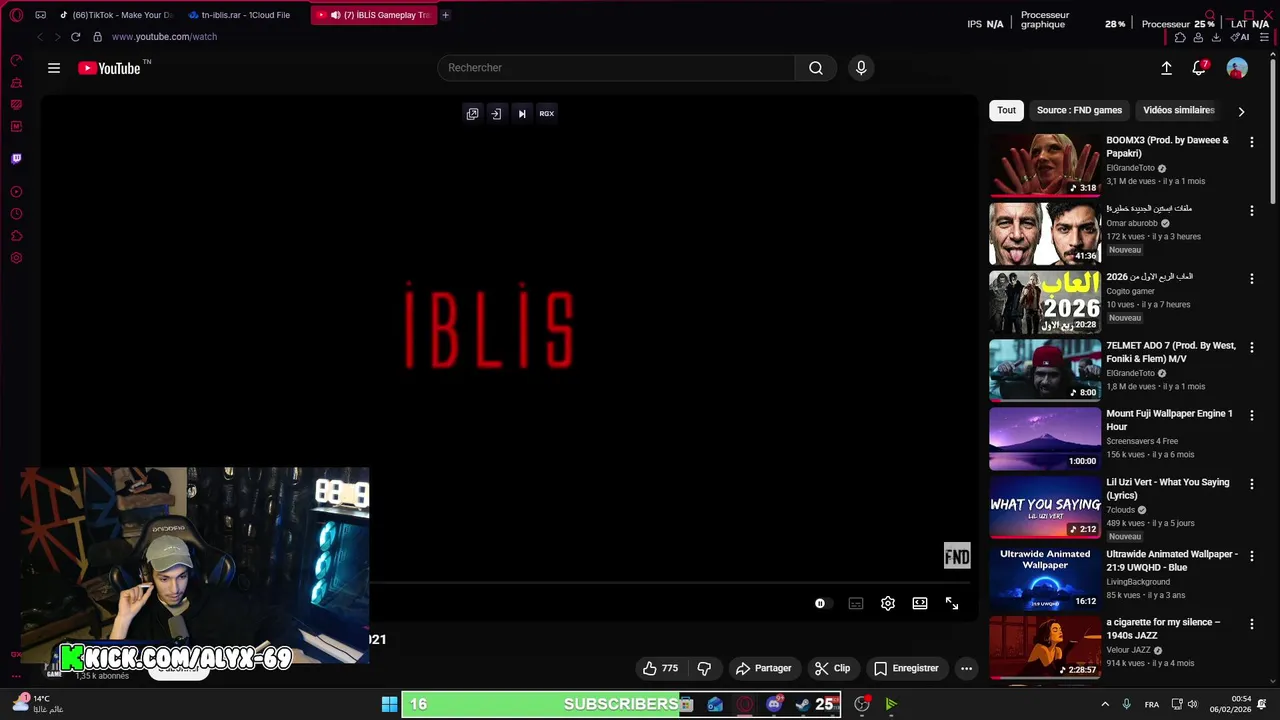Open Opera easy setup sliders icon

1264,37
